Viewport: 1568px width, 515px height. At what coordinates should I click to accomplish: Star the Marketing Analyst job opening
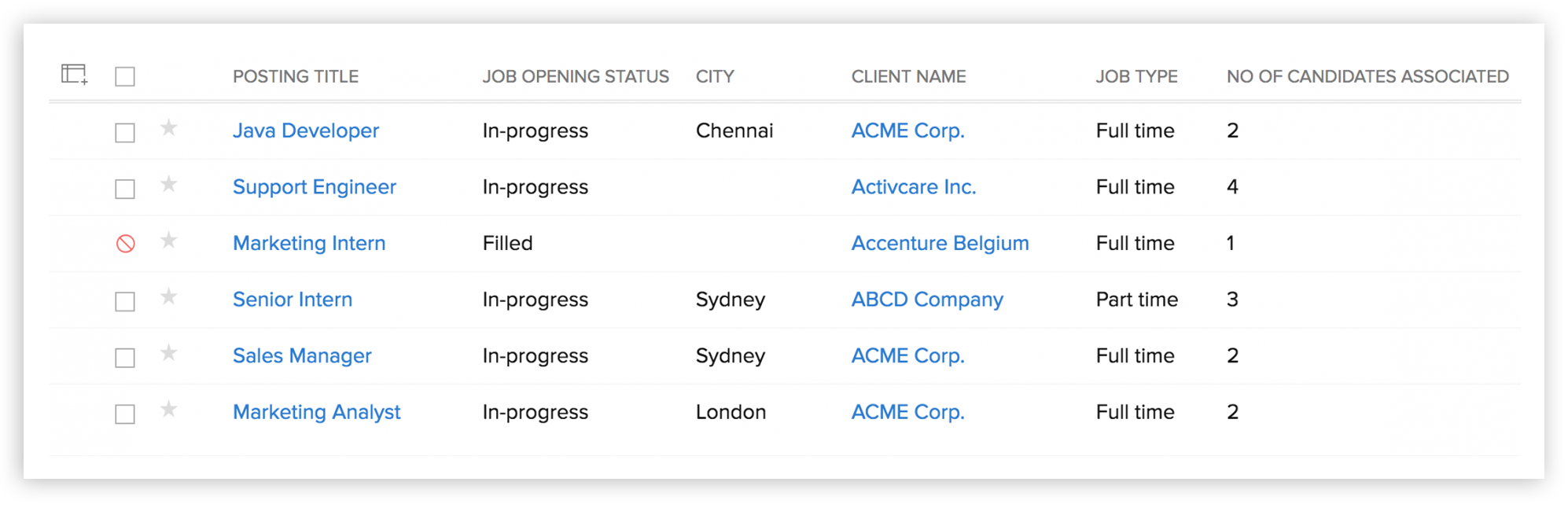(168, 410)
